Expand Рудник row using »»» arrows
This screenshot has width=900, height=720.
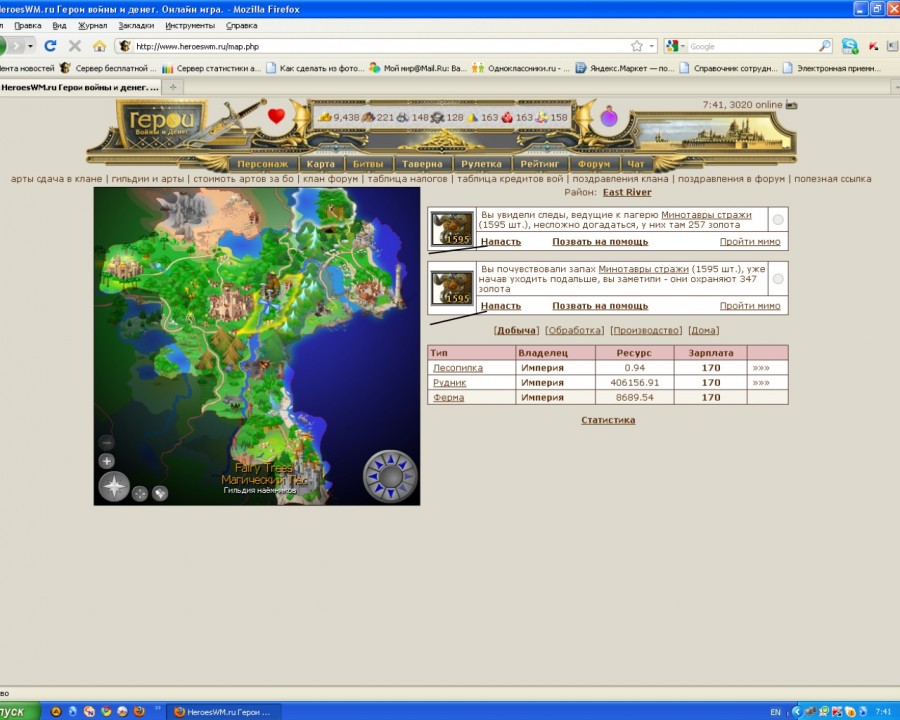point(761,383)
